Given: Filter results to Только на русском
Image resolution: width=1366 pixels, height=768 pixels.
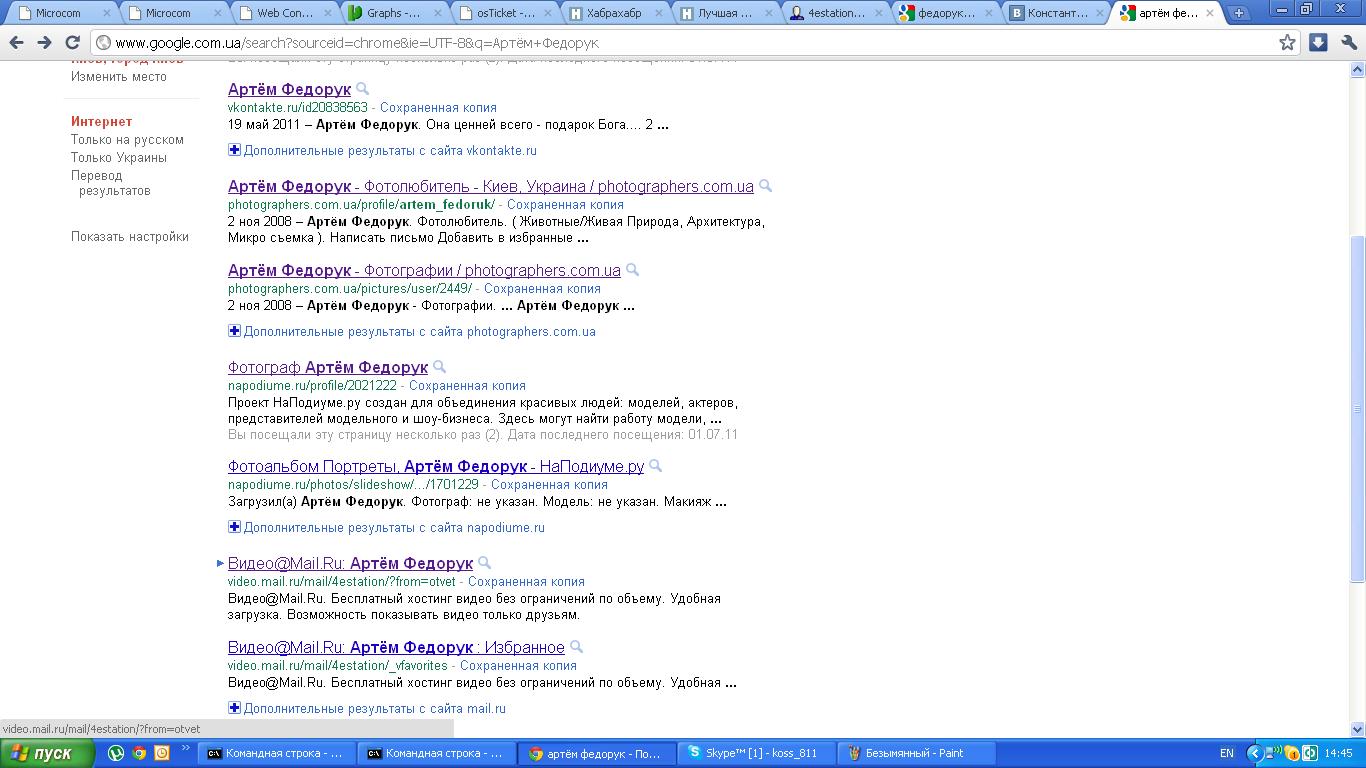Looking at the screenshot, I should pos(127,139).
